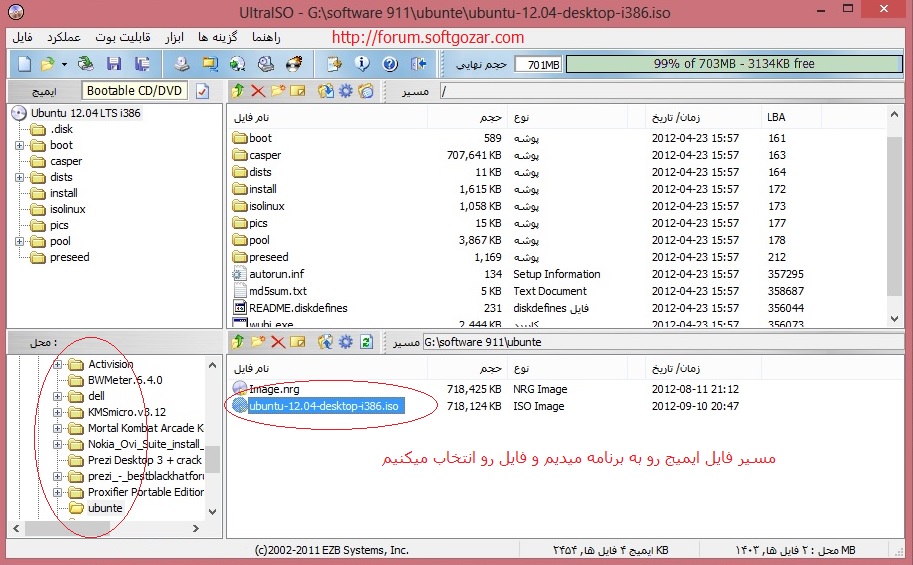This screenshot has width=913, height=565.
Task: Click the Add files icon in local pane toolbar
Action: pos(325,342)
